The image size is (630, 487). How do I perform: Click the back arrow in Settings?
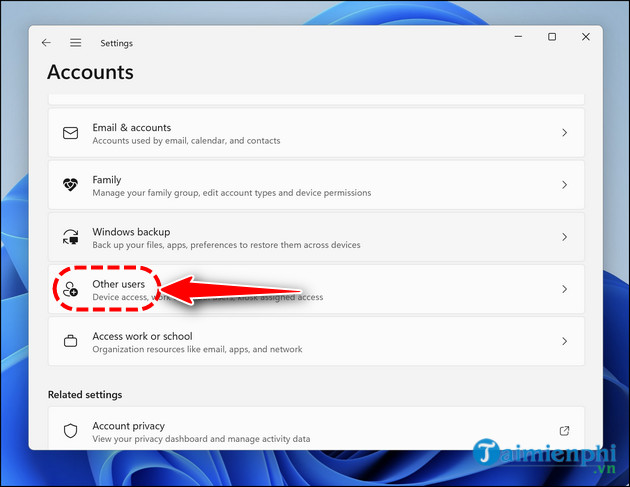46,43
